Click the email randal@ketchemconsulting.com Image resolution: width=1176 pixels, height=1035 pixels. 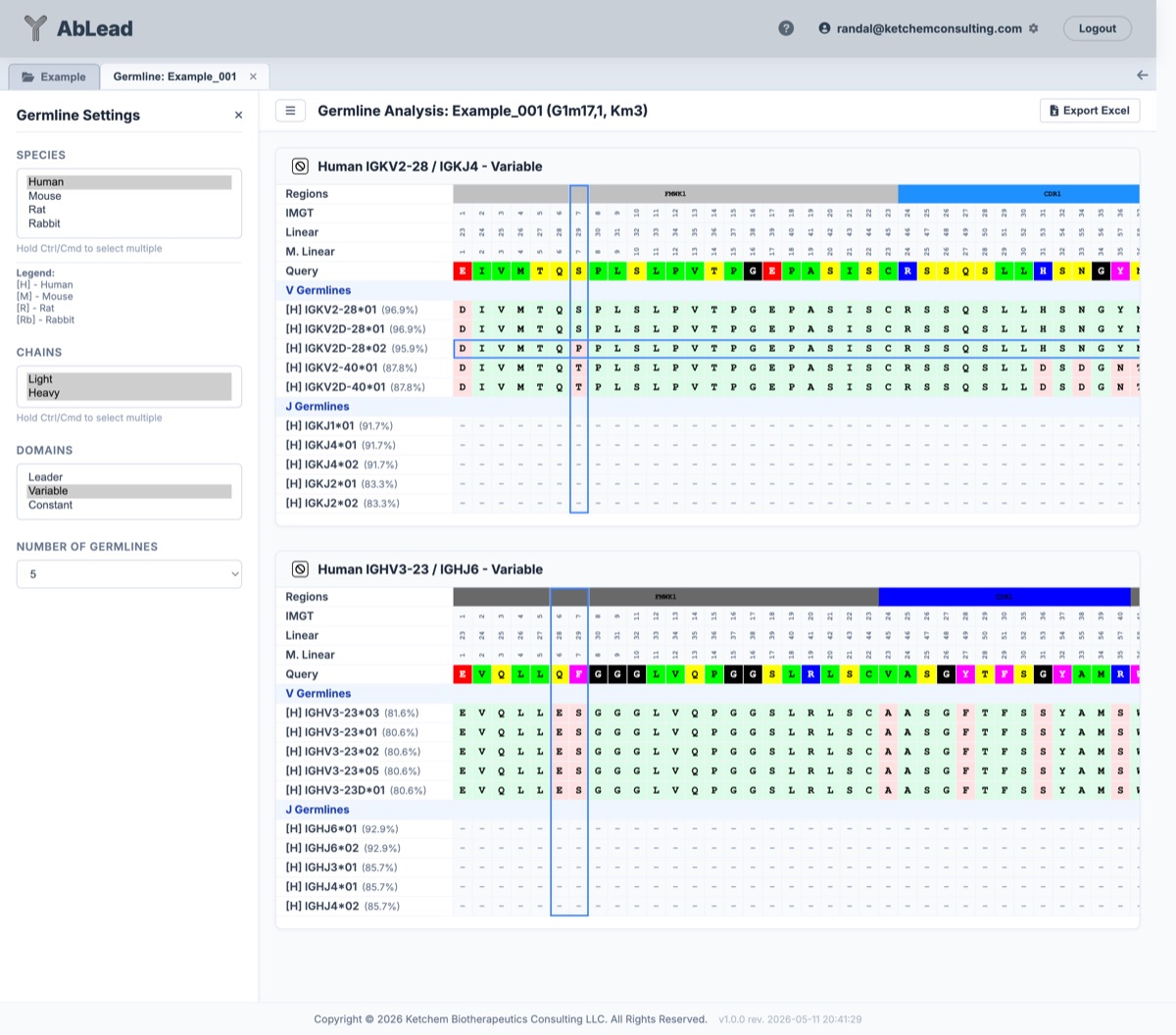pyautogui.click(x=929, y=28)
